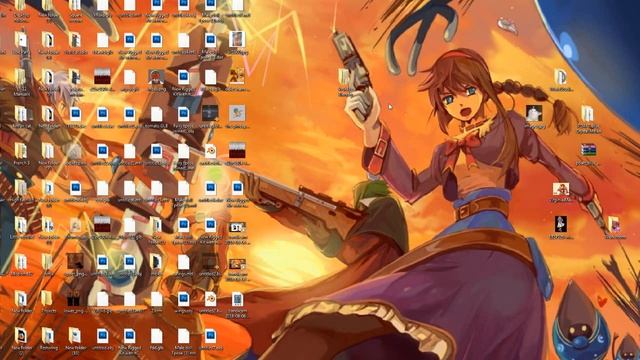Select the wingsubj Photoshop file
The image size is (640, 360).
[183, 299]
